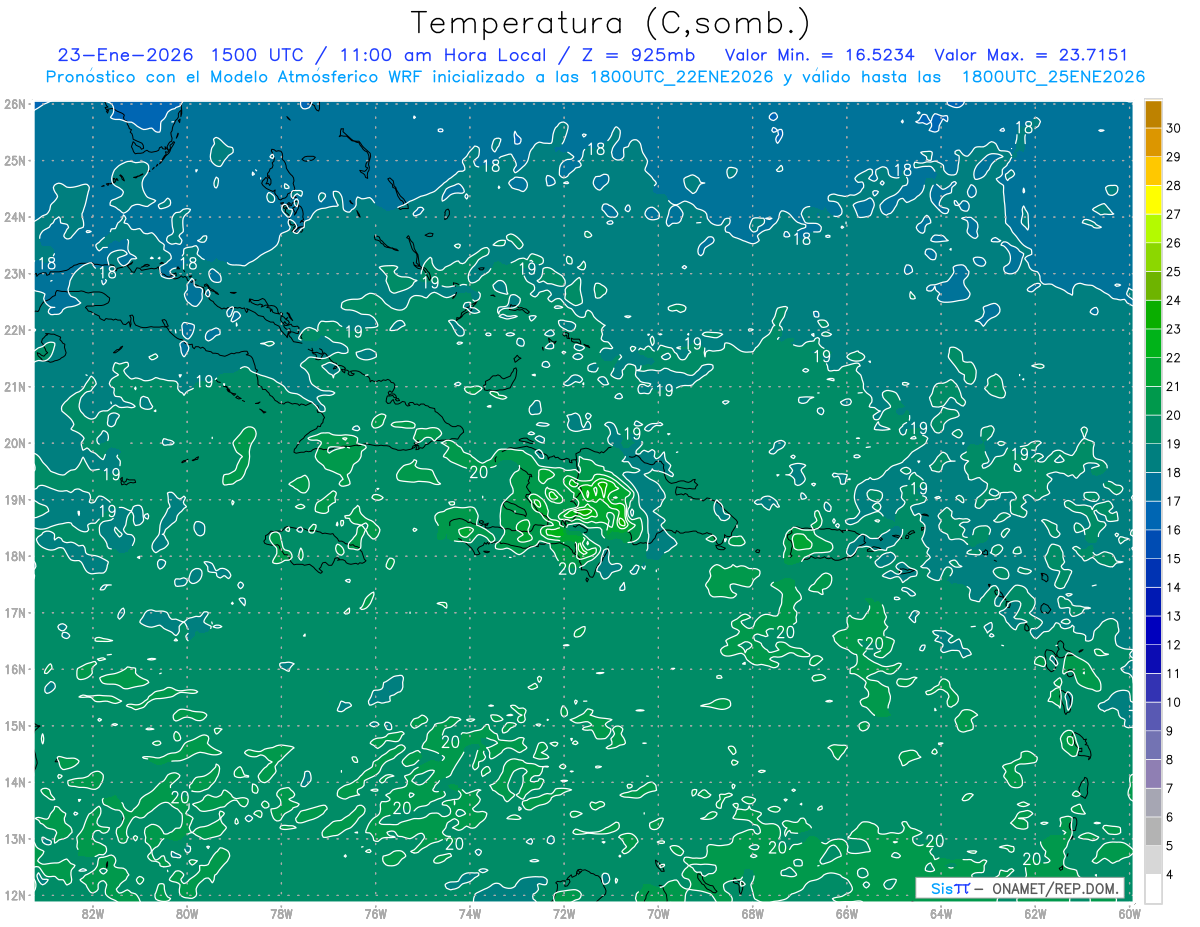The width and height of the screenshot is (1200, 927).
Task: Click the "13N" latitude axis label
Action: (x=14, y=838)
